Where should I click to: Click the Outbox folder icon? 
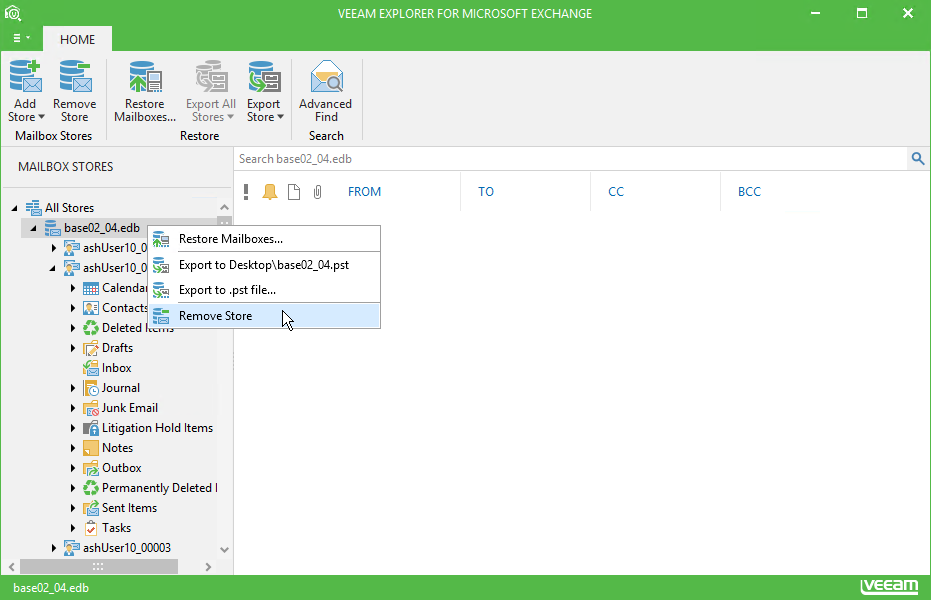91,468
